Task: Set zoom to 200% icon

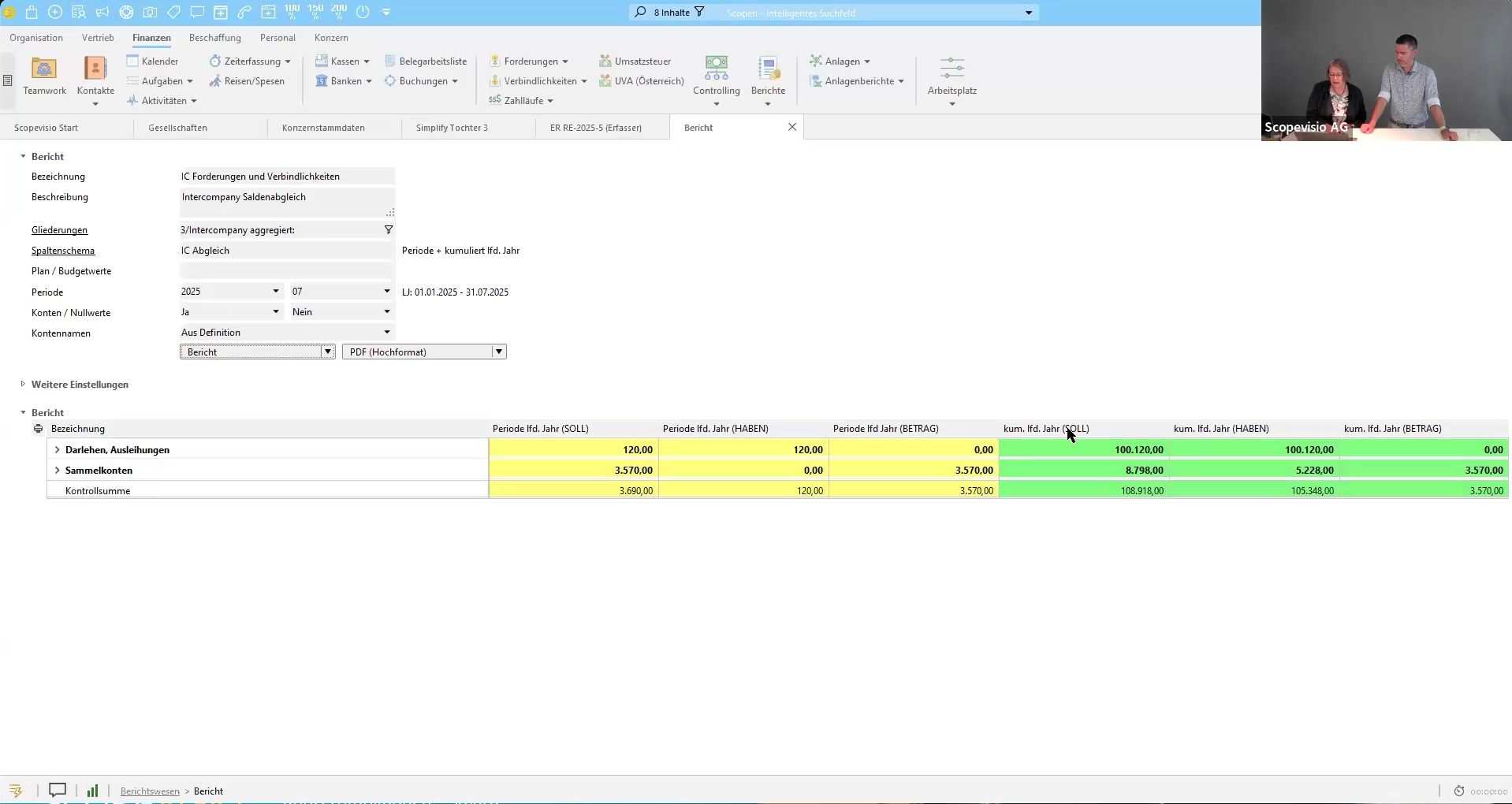Action: click(339, 13)
